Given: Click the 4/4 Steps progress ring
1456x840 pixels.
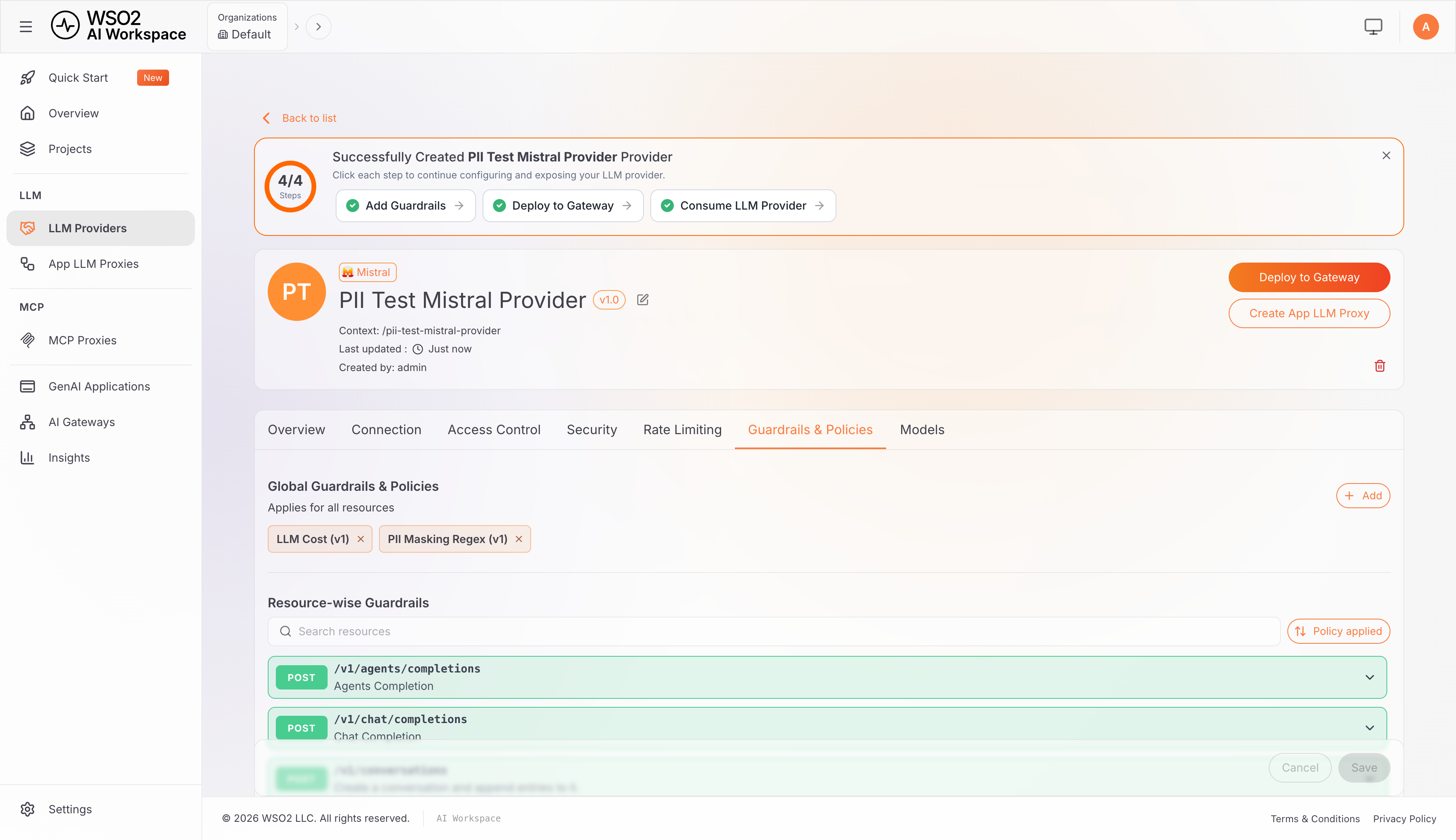Looking at the screenshot, I should pyautogui.click(x=290, y=187).
